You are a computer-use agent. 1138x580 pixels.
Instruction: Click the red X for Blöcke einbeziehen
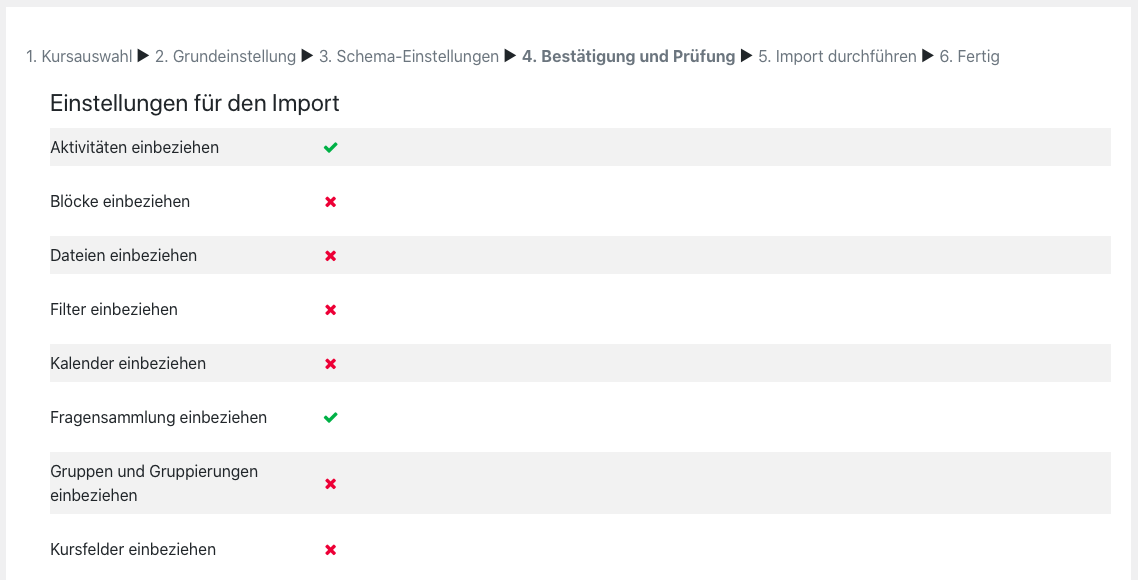(x=330, y=202)
